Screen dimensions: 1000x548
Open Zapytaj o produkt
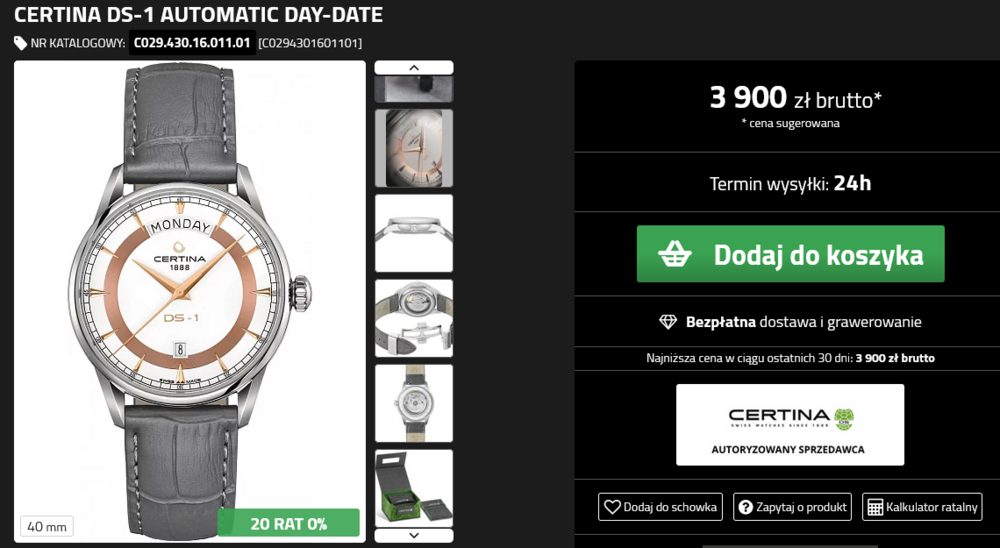[x=792, y=507]
